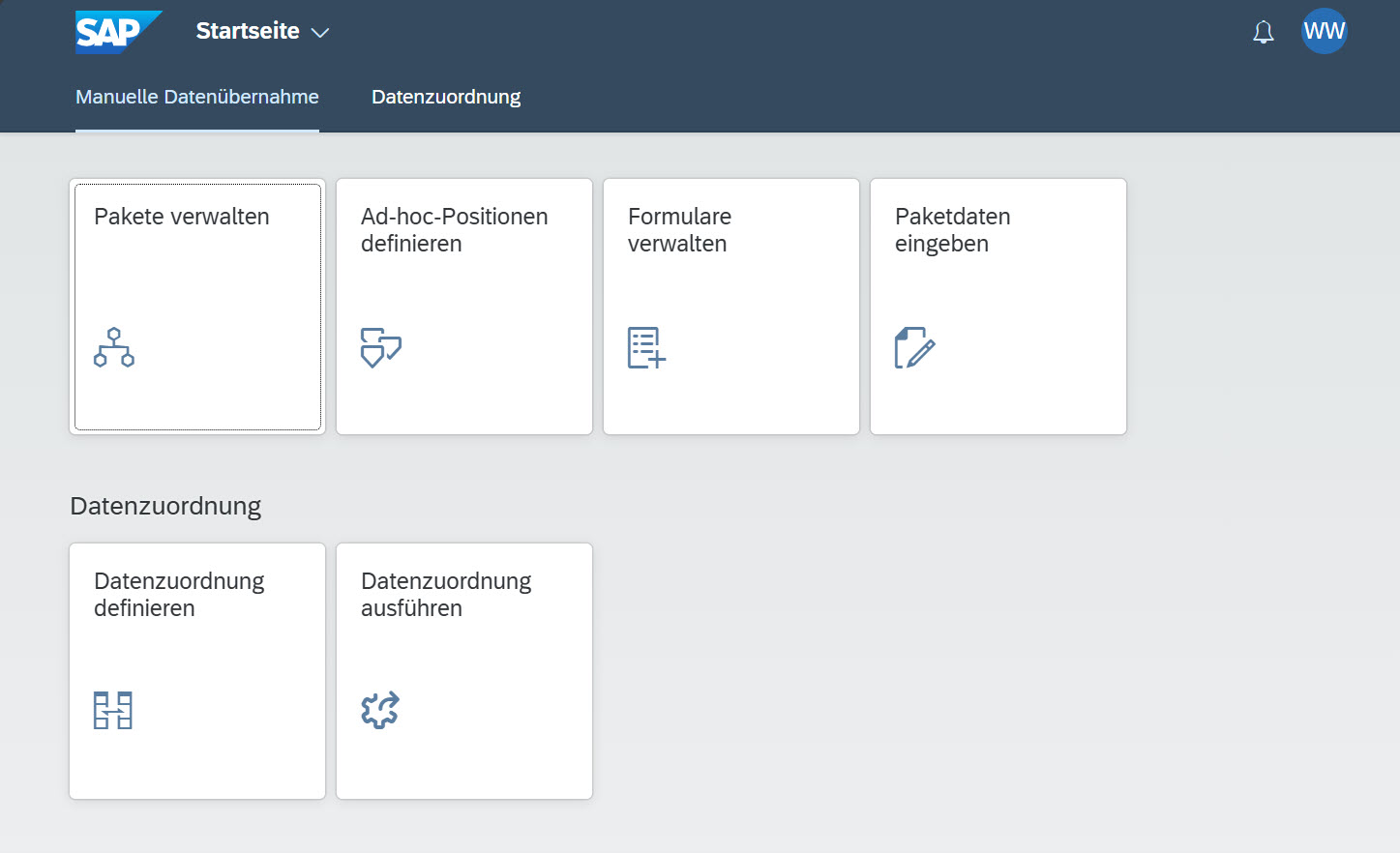Click the shield icon on Ad-hoc-Positionen definieren tile
This screenshot has width=1400, height=853.
point(380,349)
